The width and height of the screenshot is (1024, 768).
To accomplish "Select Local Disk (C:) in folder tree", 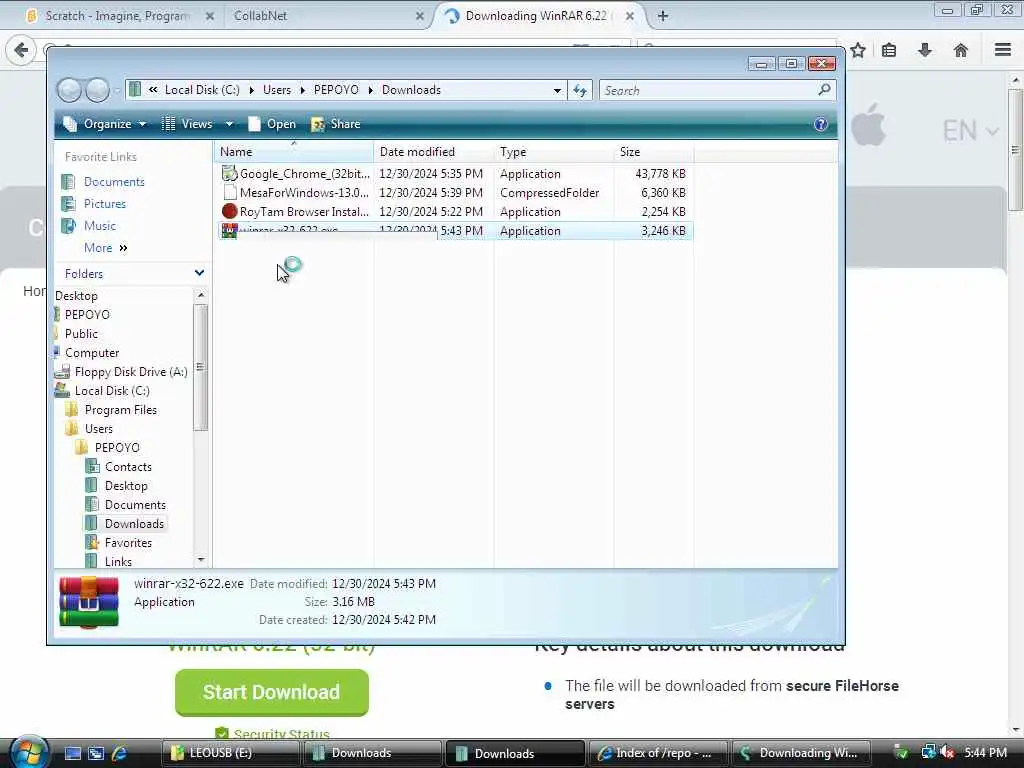I will (x=112, y=391).
